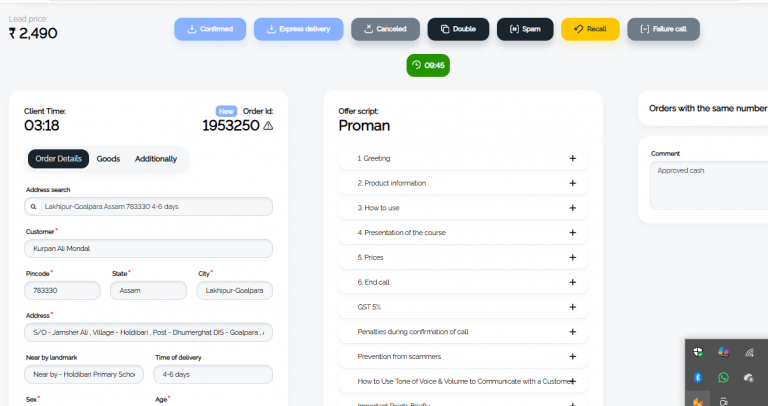Expand the 1. Greeting script section

(463, 158)
